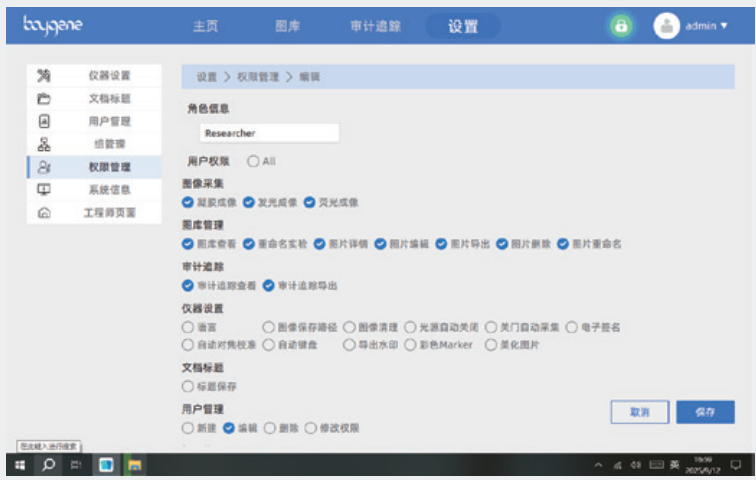Uncheck 发光成像 permission
Viewport: 756px width, 480px height.
click(x=249, y=202)
